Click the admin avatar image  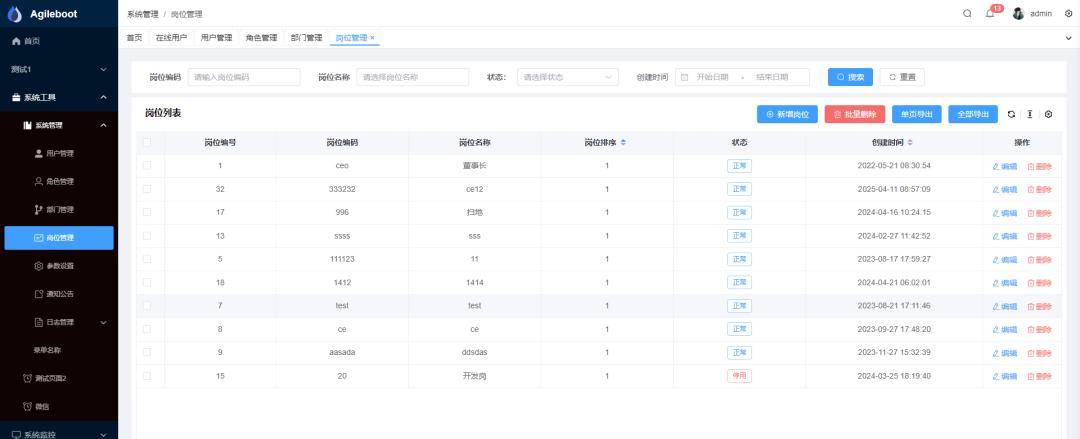pyautogui.click(x=1018, y=14)
